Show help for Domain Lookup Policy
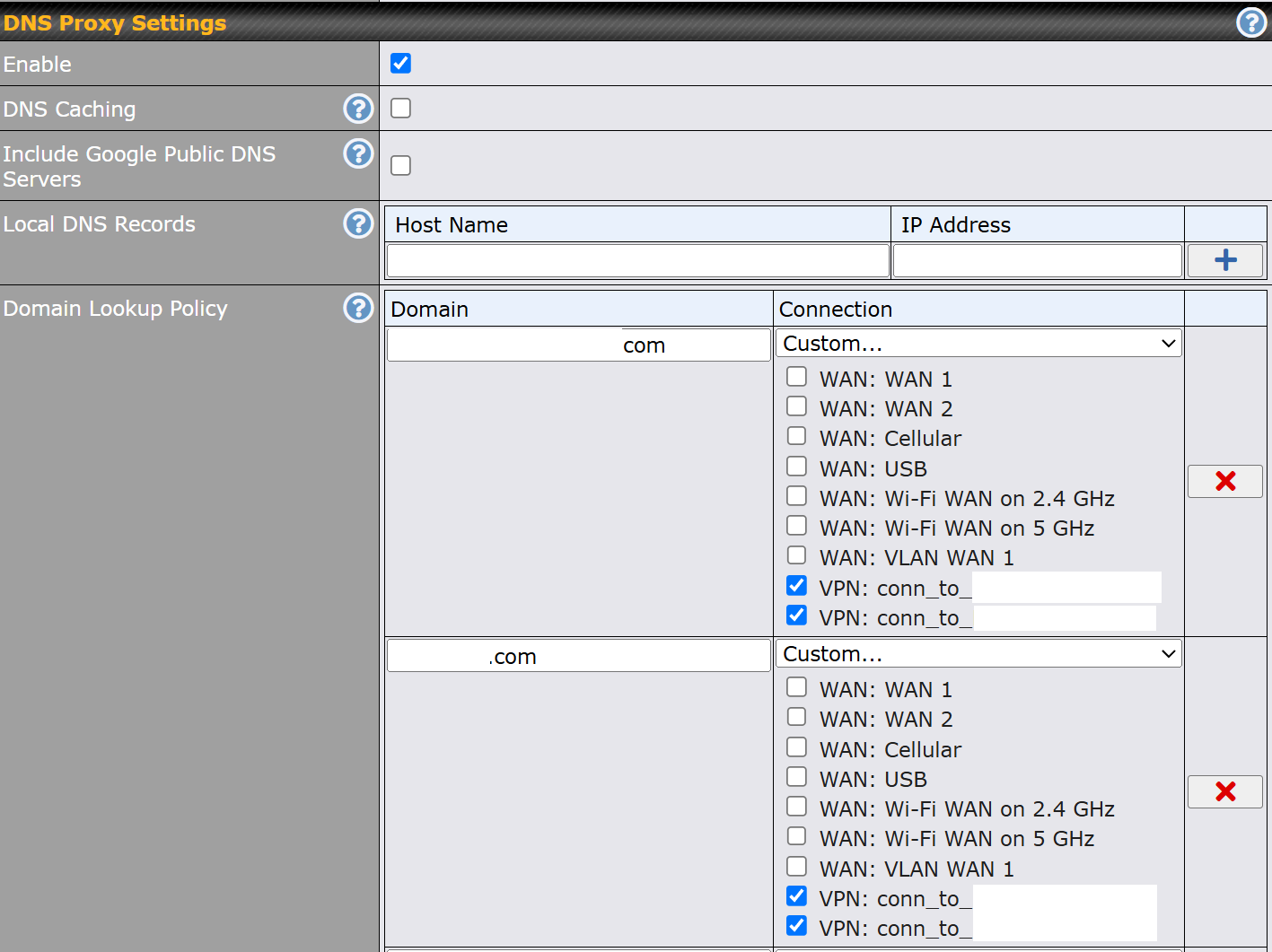Image resolution: width=1272 pixels, height=952 pixels. pyautogui.click(x=358, y=308)
